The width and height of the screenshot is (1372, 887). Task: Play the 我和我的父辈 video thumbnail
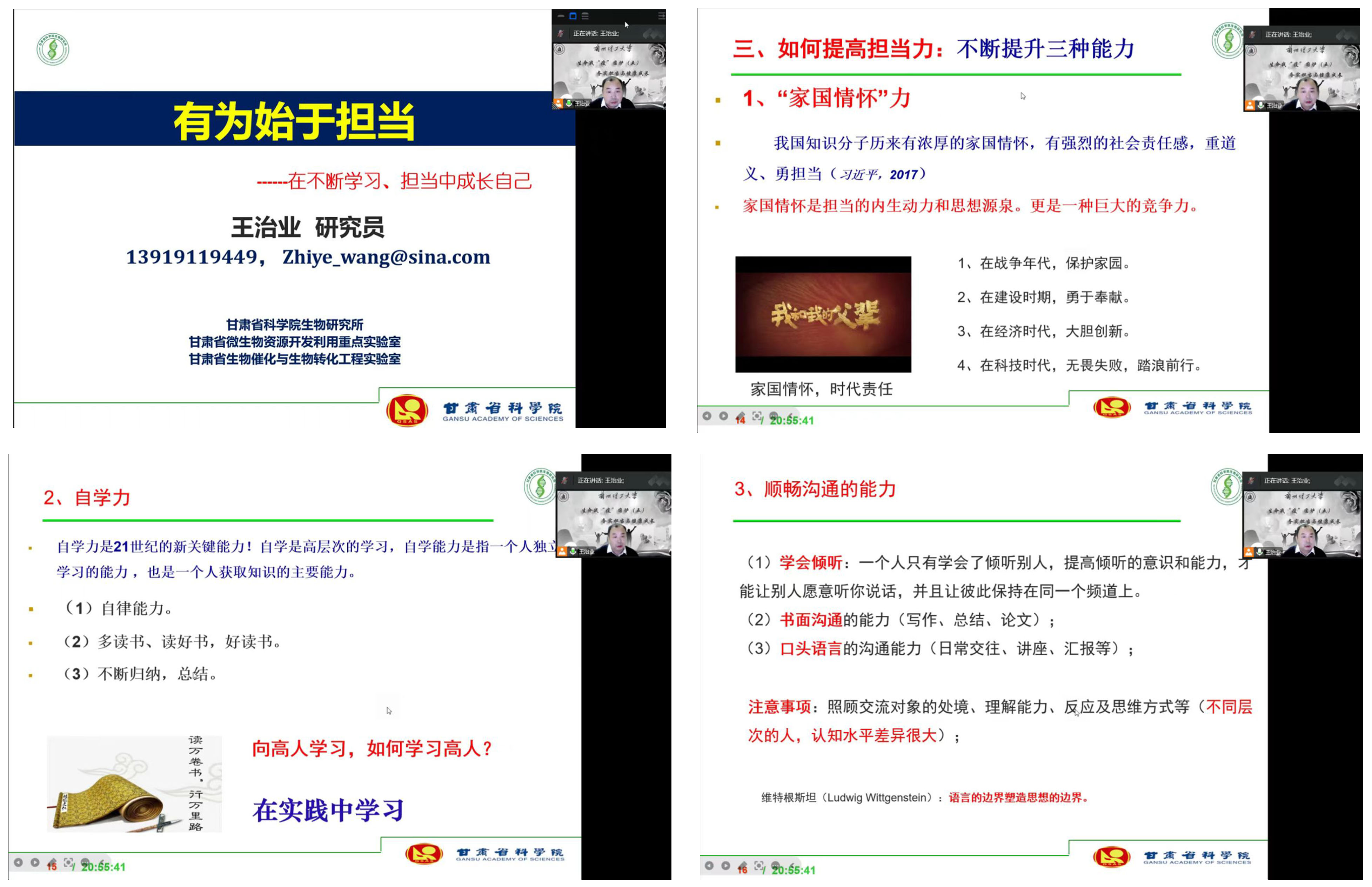tap(823, 314)
